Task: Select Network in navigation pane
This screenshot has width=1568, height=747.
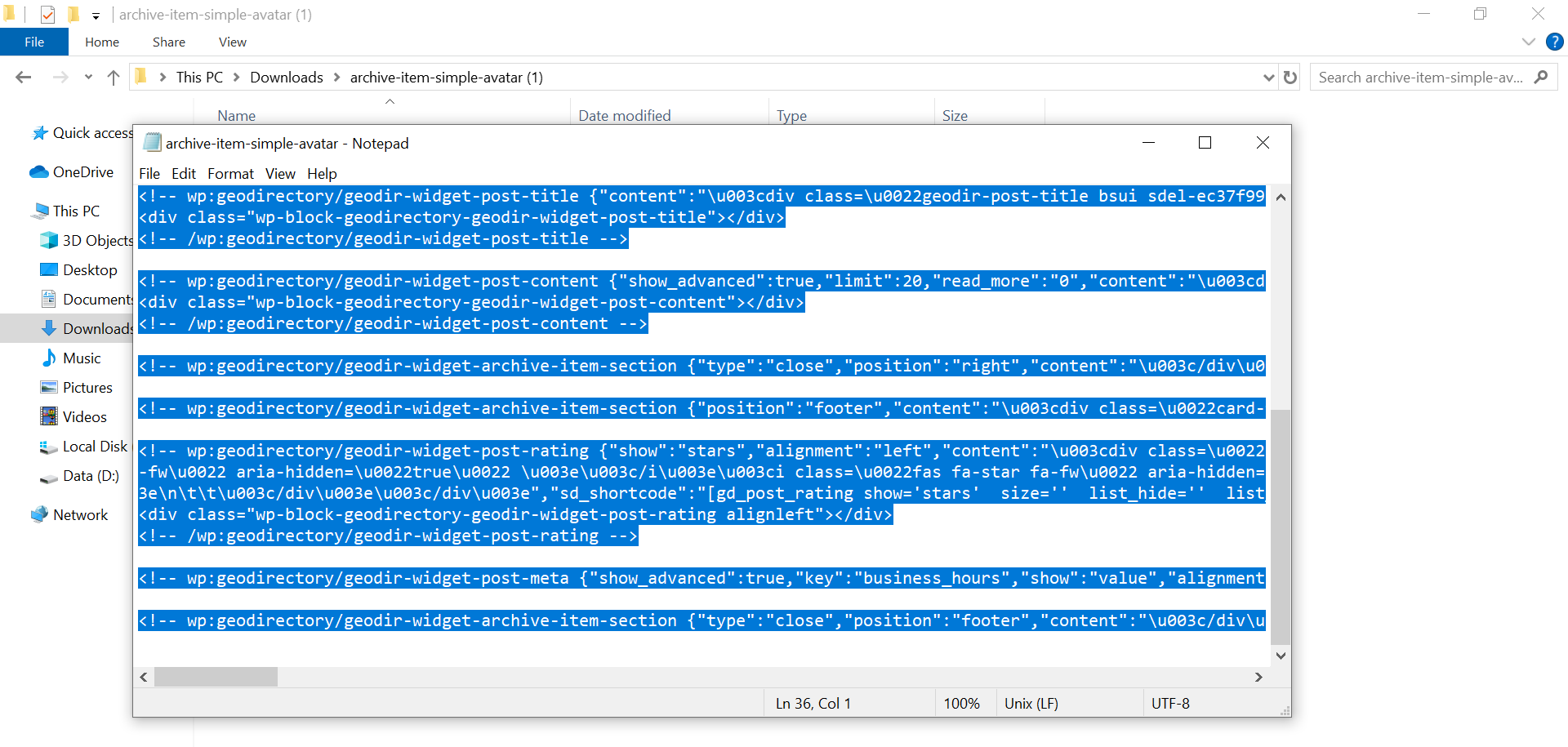Action: [69, 515]
